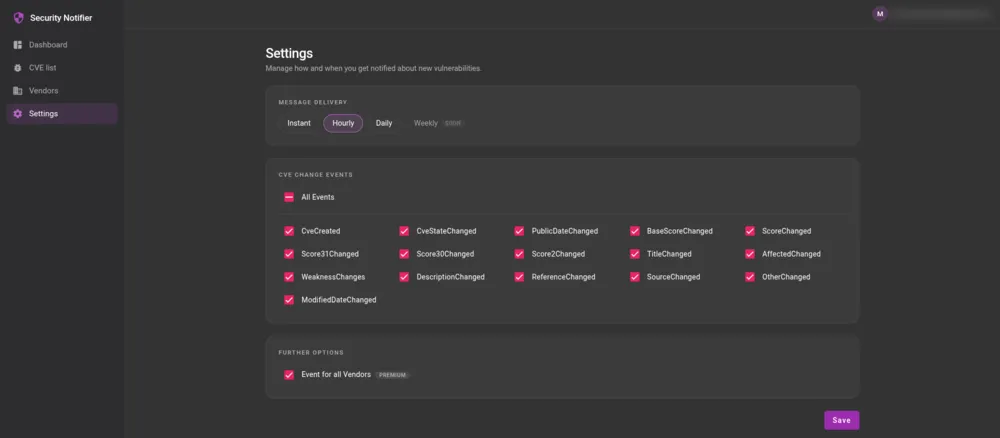Click the CVE list bug icon
Viewport: 1000px width, 438px height.
coord(18,68)
